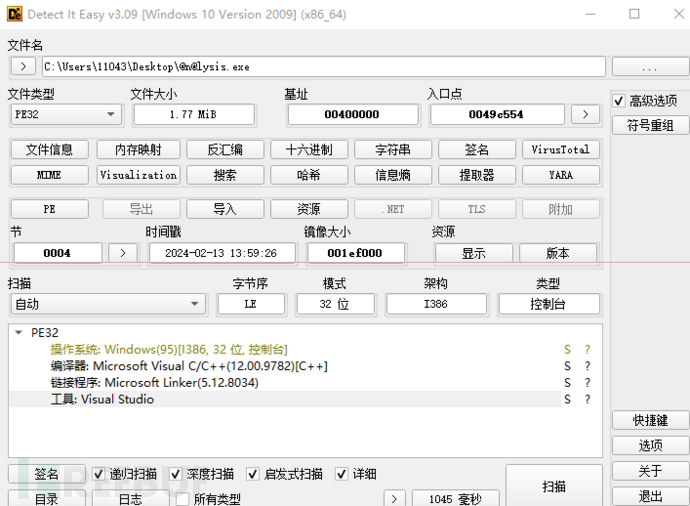This screenshot has height=506, width=690.
Task: Click the Detect It Easy app icon
Action: pos(15,14)
